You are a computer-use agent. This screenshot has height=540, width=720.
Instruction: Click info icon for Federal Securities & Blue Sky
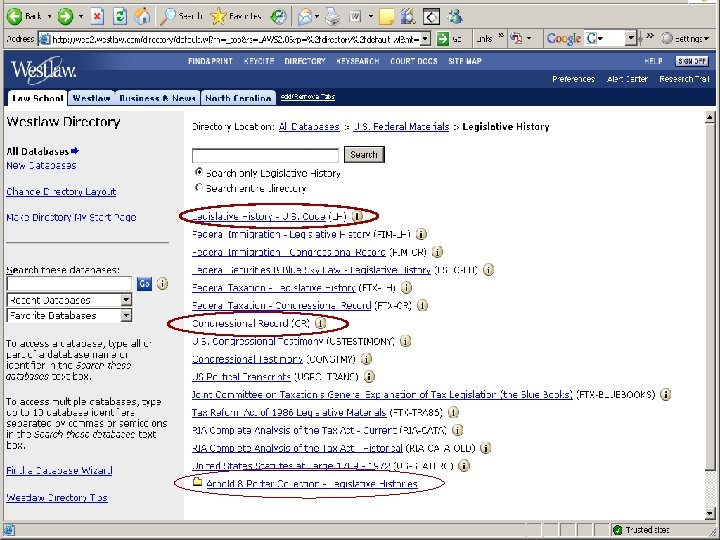(x=489, y=270)
